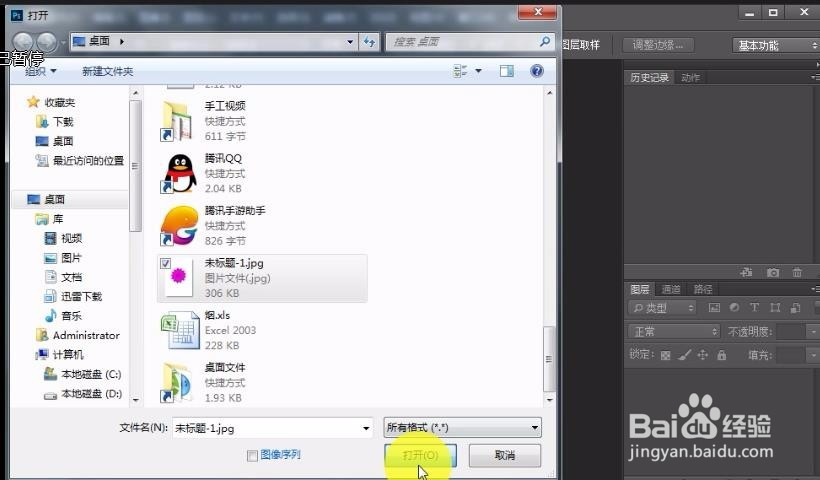
Task: Click the 新建文件夹 button
Action: tap(107, 71)
